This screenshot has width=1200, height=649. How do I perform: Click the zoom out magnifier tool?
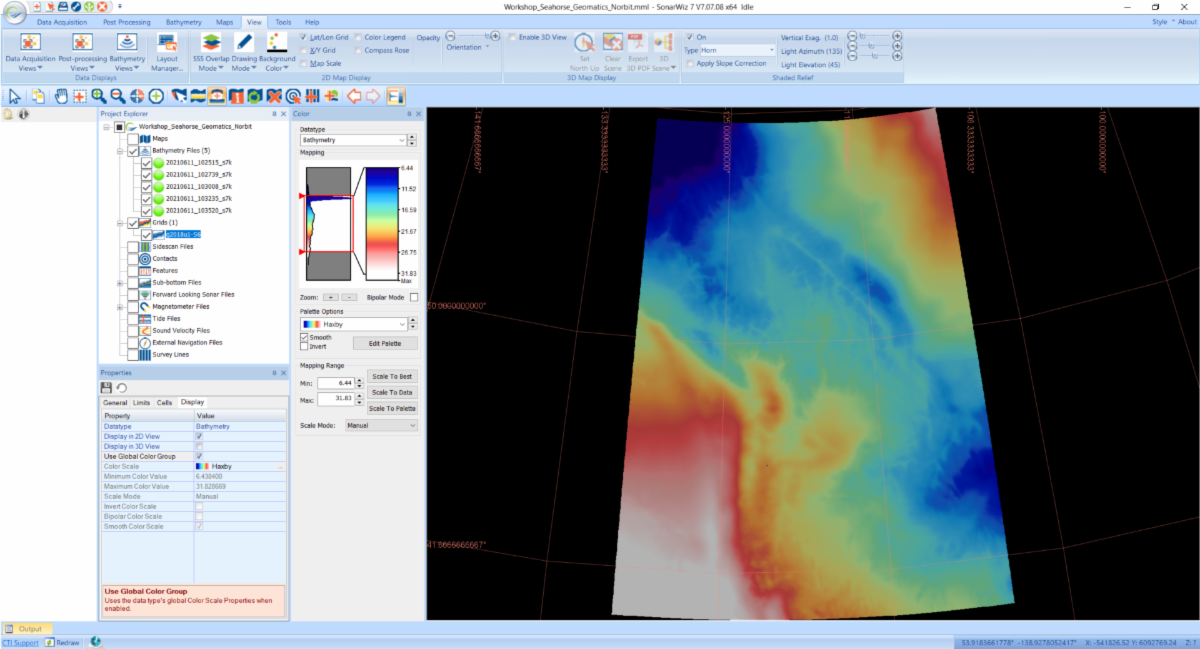click(117, 96)
